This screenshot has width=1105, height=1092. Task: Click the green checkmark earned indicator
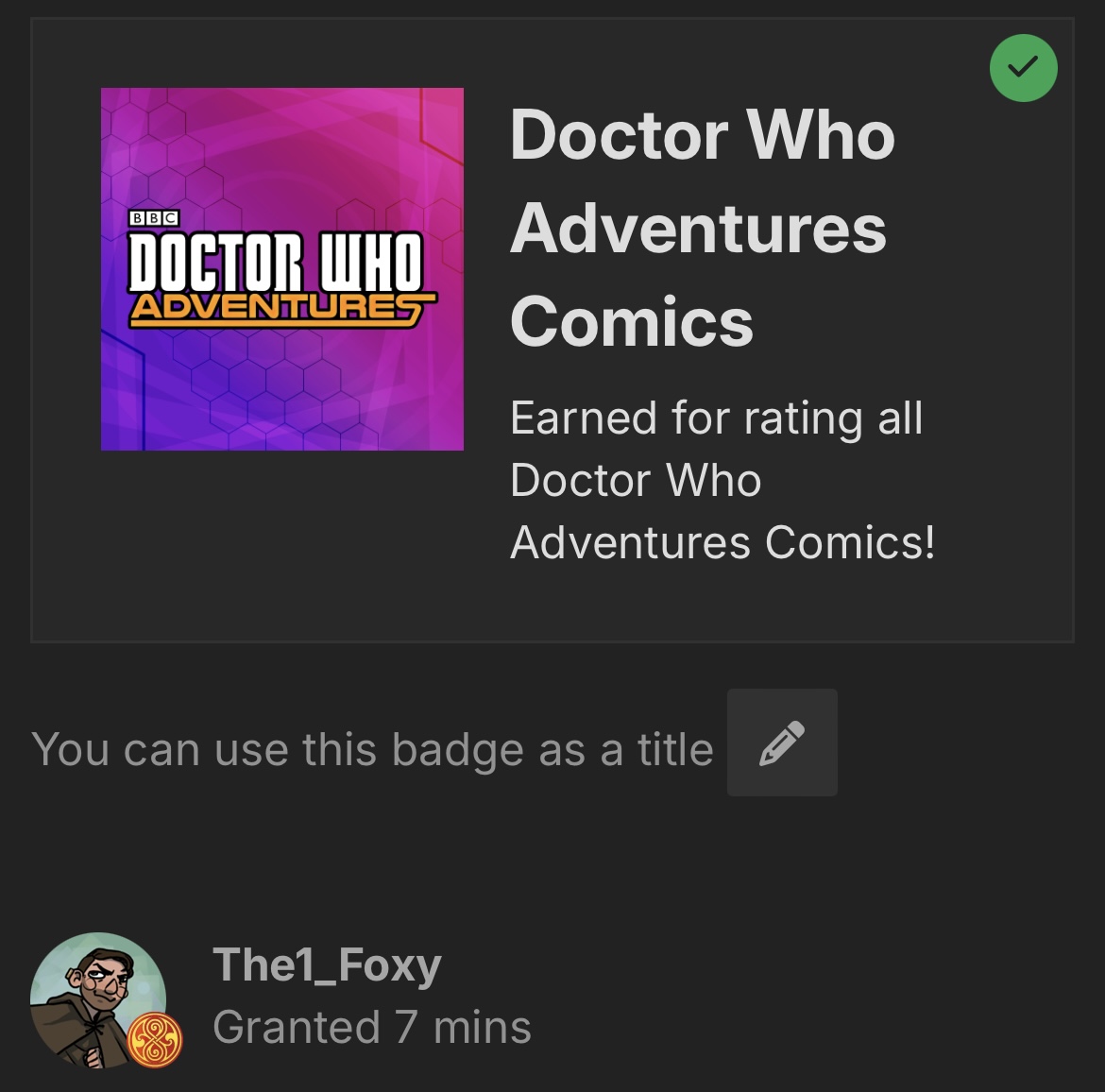point(1023,68)
